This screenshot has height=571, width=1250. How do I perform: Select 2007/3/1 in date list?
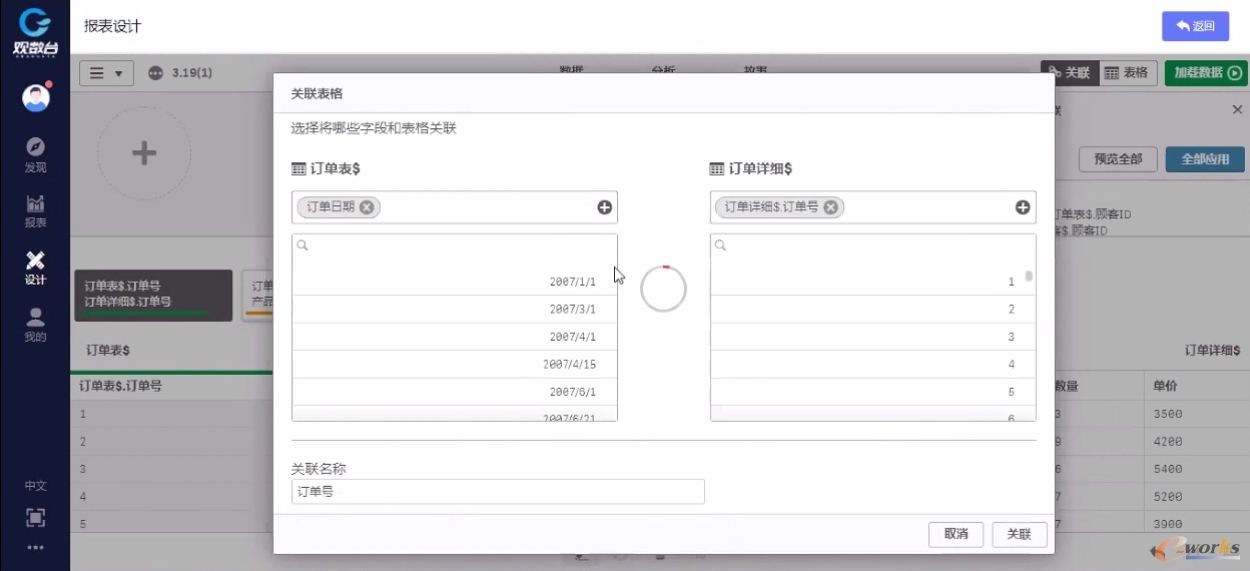point(455,310)
